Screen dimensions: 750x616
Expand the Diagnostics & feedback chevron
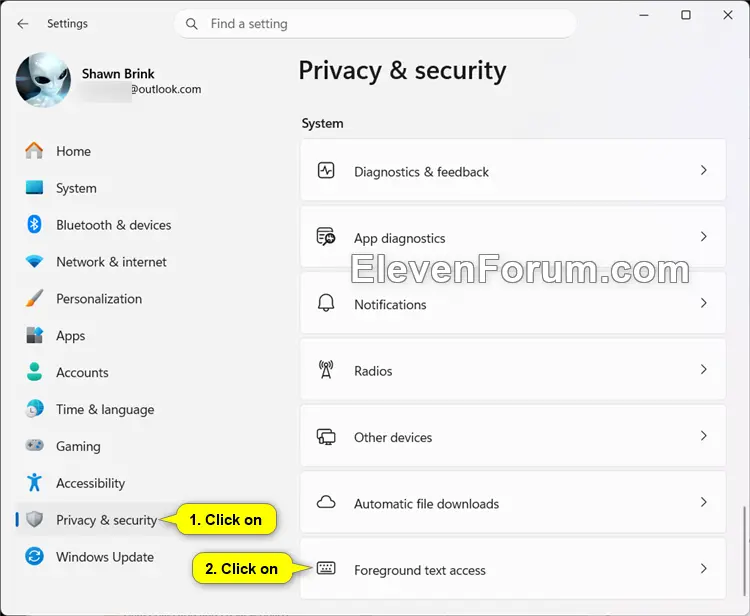704,170
